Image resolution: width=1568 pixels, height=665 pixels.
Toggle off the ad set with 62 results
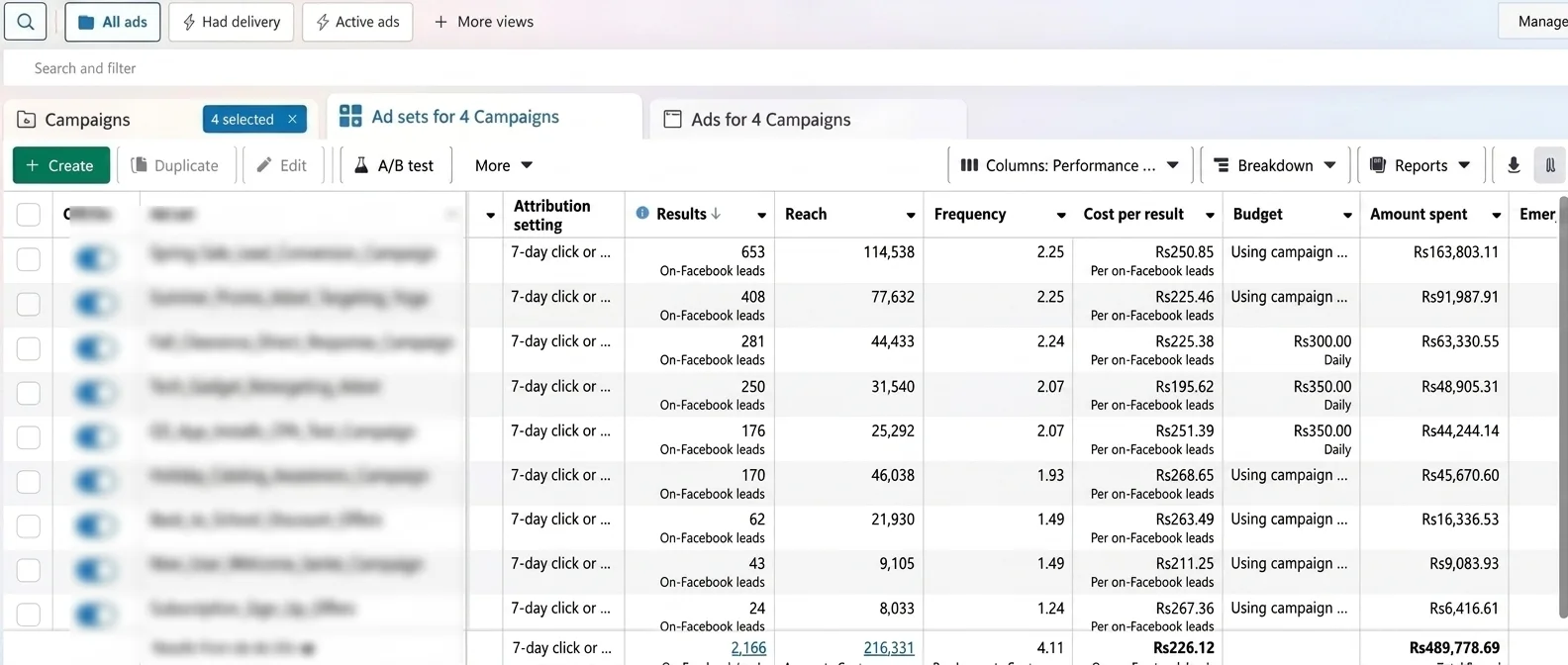[x=94, y=526]
